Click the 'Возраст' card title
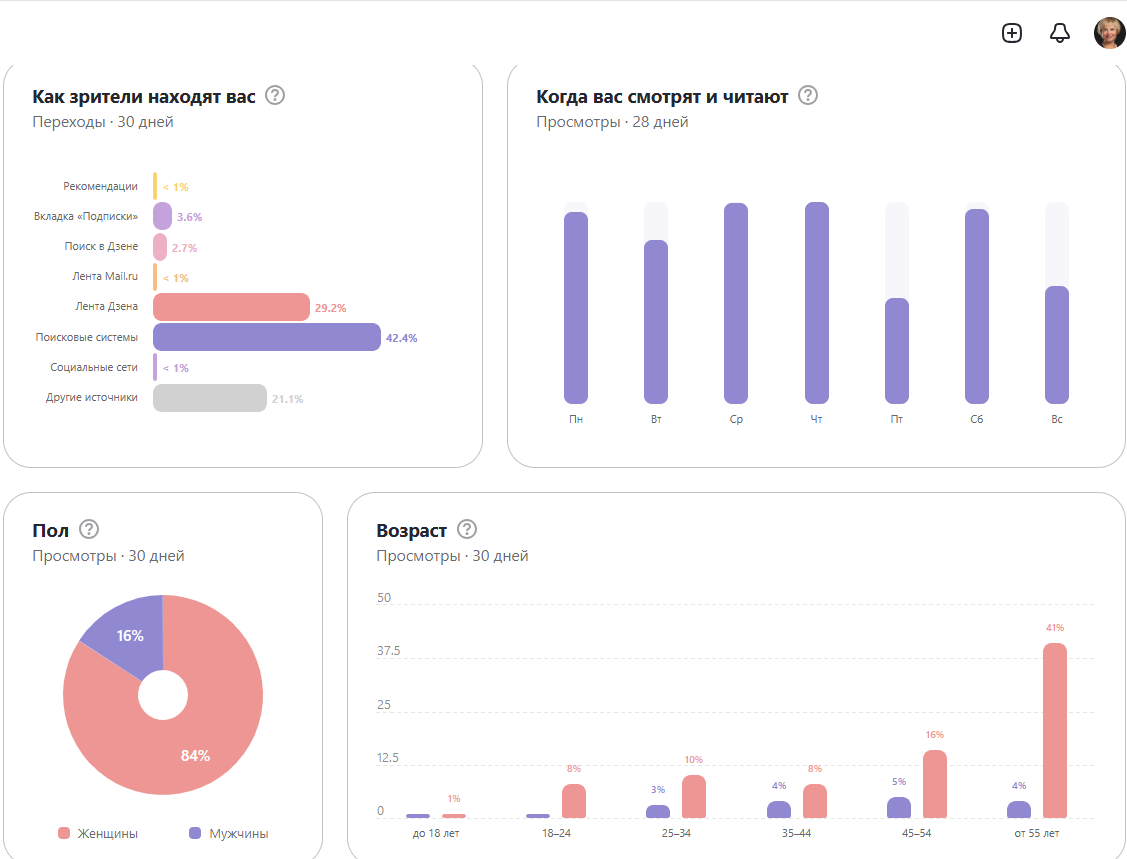This screenshot has height=859, width=1127. coord(411,530)
